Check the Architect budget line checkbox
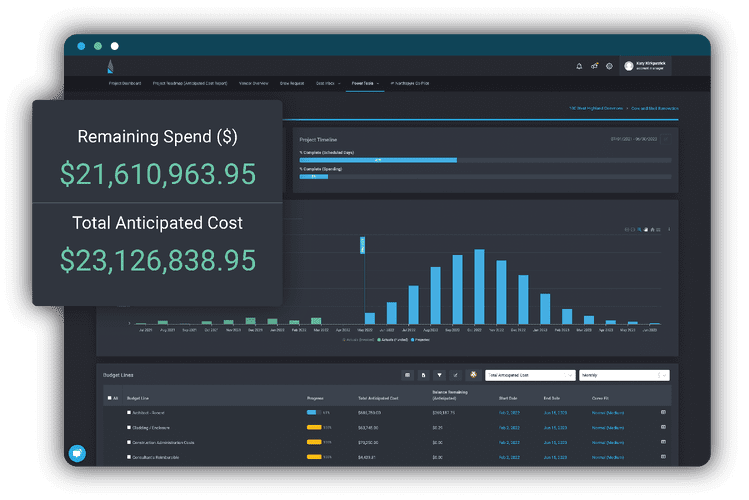Viewport: 749px width, 500px height. 128,412
